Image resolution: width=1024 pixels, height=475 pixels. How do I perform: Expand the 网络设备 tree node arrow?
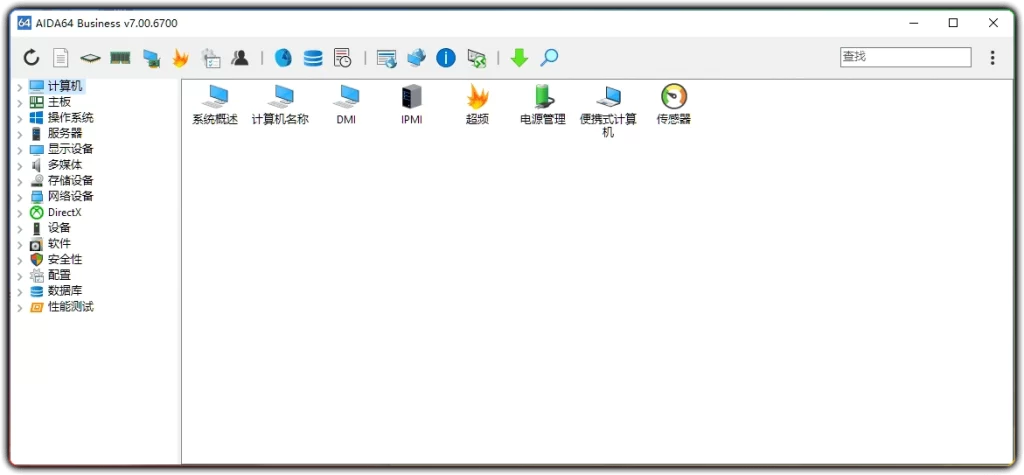pyautogui.click(x=20, y=197)
